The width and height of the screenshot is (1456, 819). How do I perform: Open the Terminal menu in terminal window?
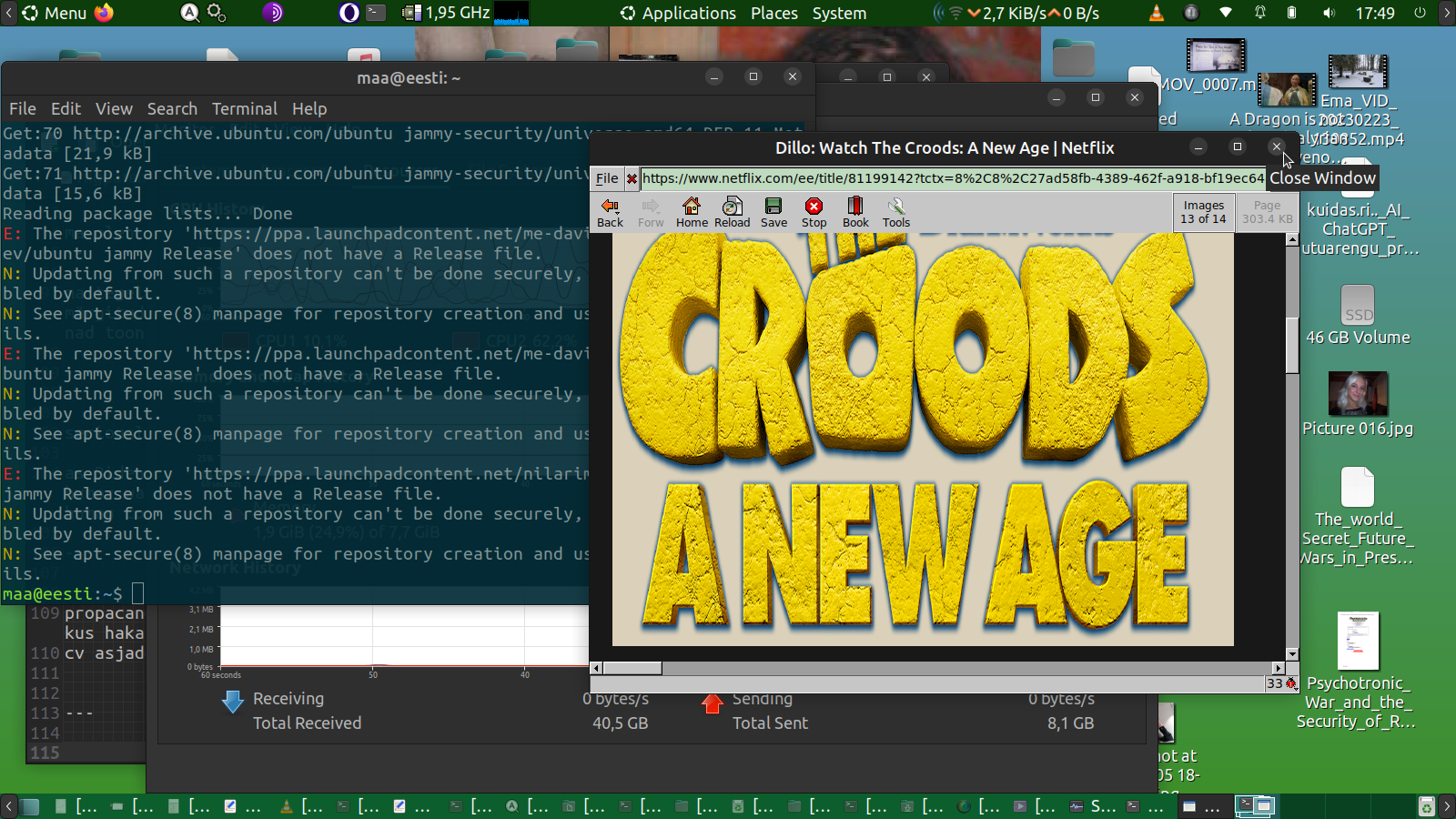(244, 109)
